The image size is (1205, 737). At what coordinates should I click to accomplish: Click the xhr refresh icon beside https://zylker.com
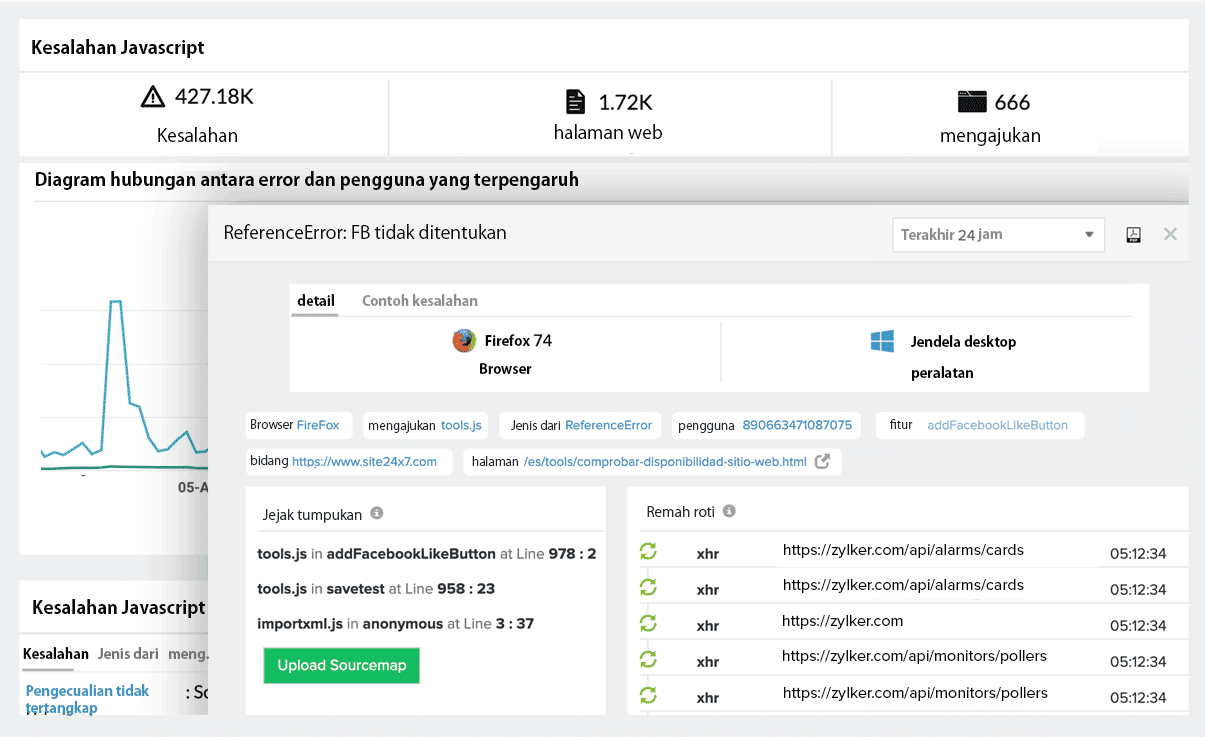[x=648, y=623]
